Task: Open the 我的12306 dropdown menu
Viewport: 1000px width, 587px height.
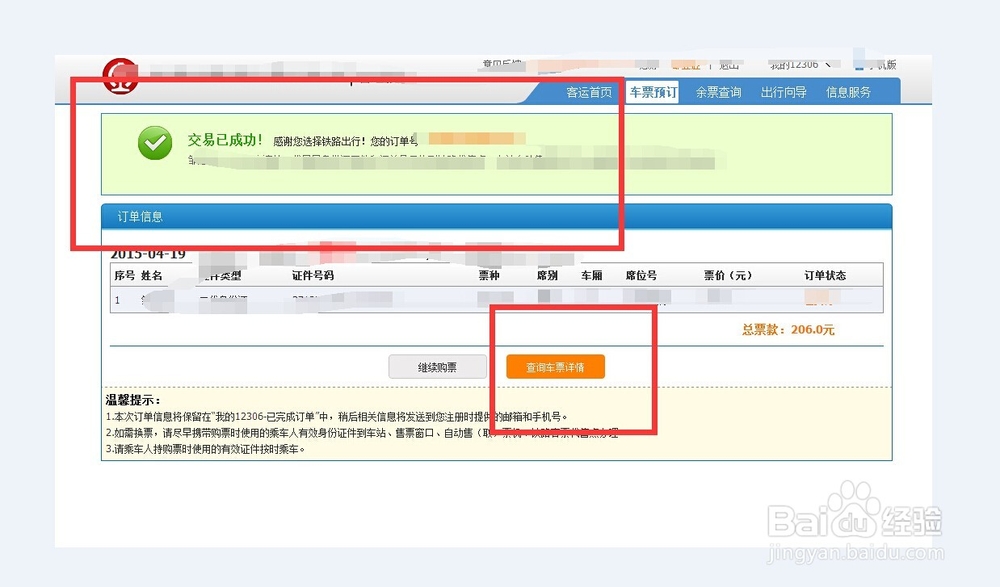Action: (794, 62)
